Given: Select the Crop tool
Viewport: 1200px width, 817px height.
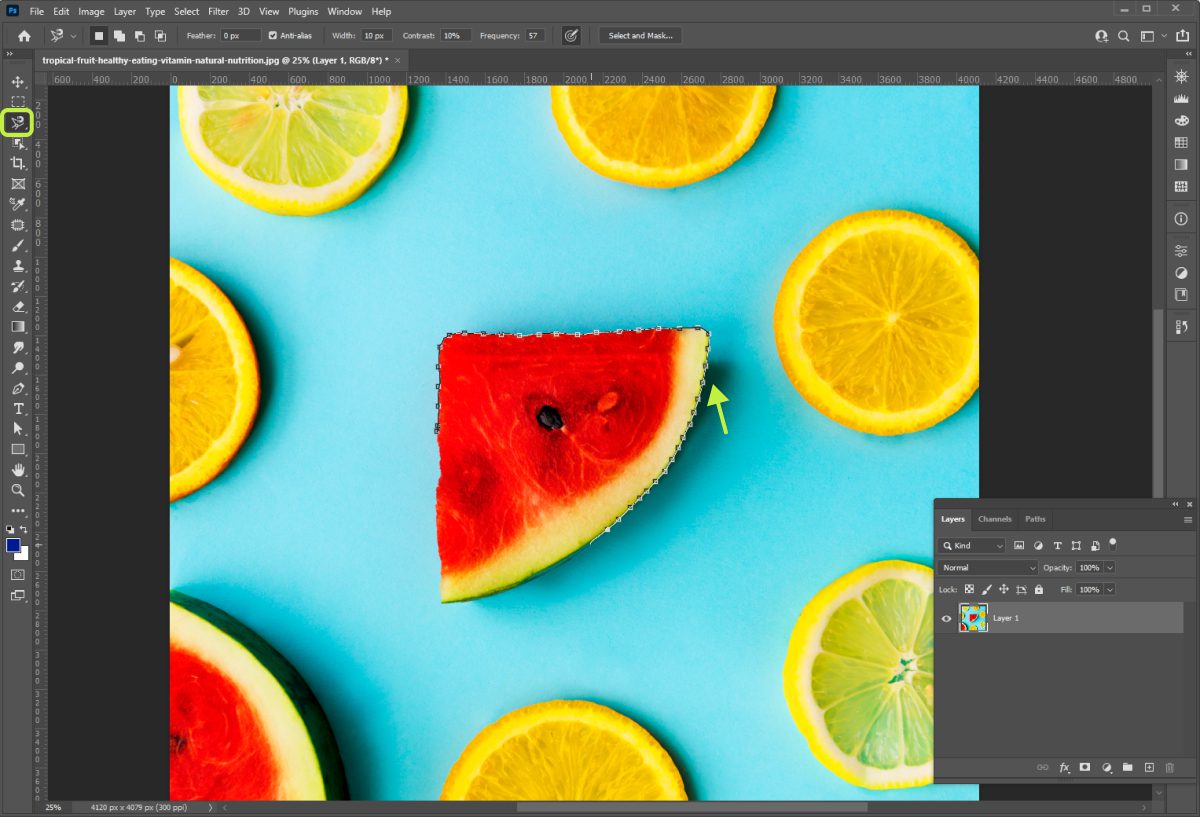Looking at the screenshot, I should (18, 163).
